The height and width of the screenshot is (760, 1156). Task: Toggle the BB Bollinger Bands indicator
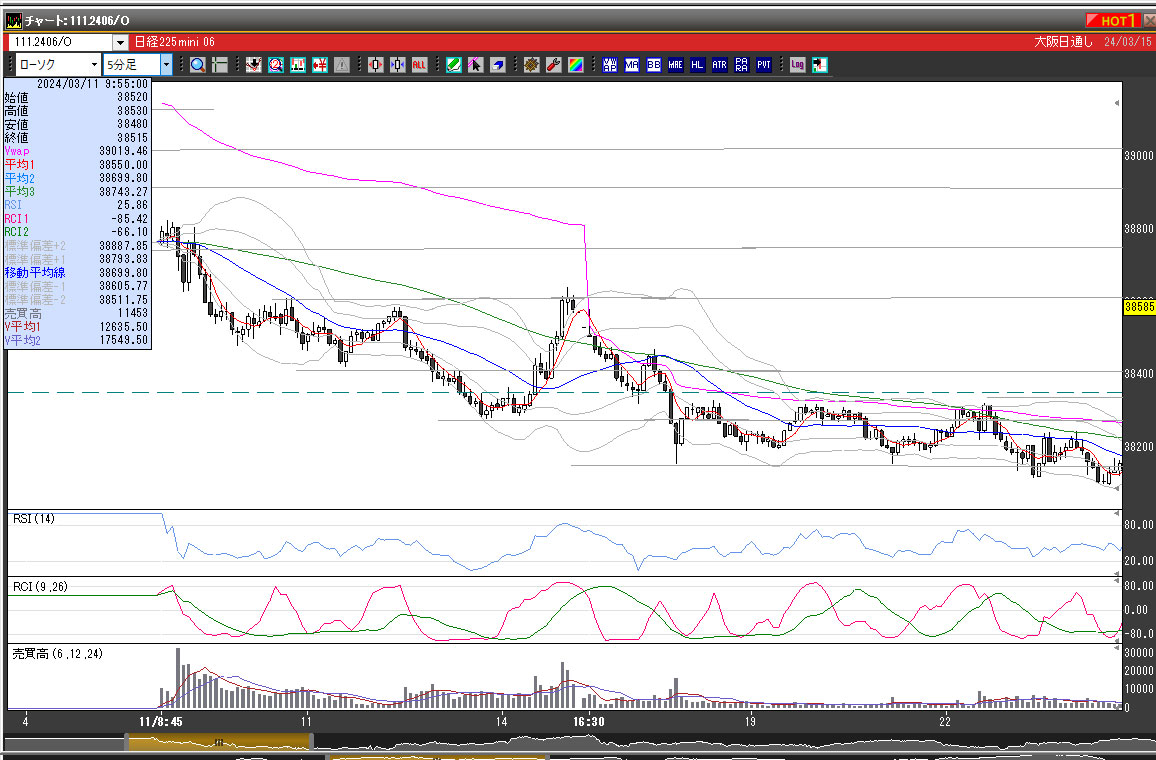click(654, 65)
